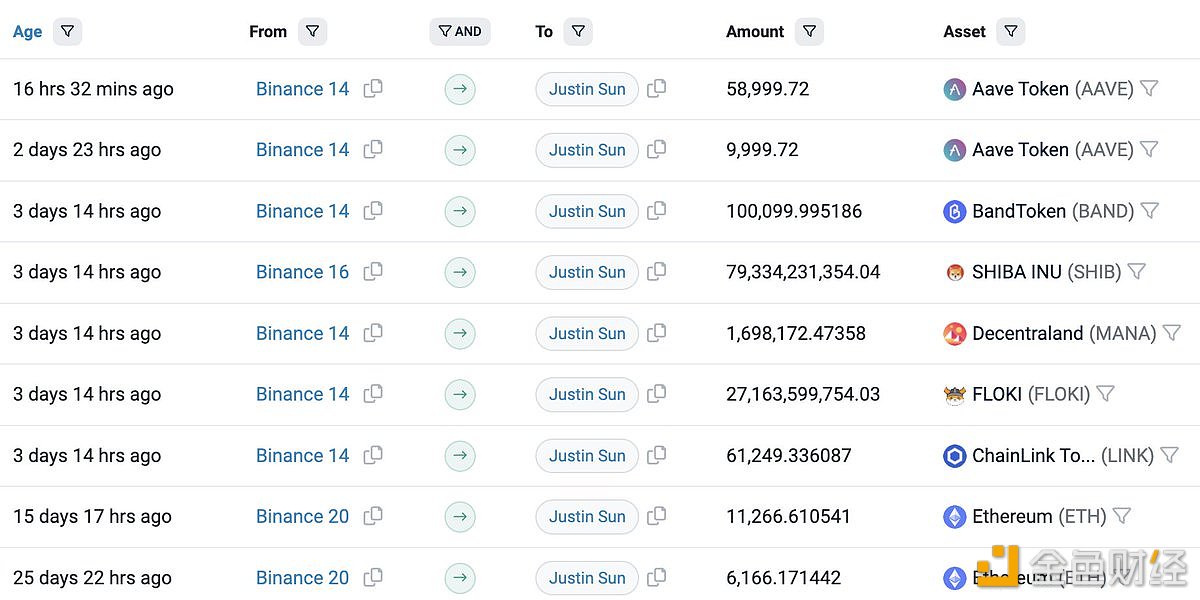This screenshot has width=1200, height=600.
Task: Select the amount 100,099.995186
Action: [794, 211]
